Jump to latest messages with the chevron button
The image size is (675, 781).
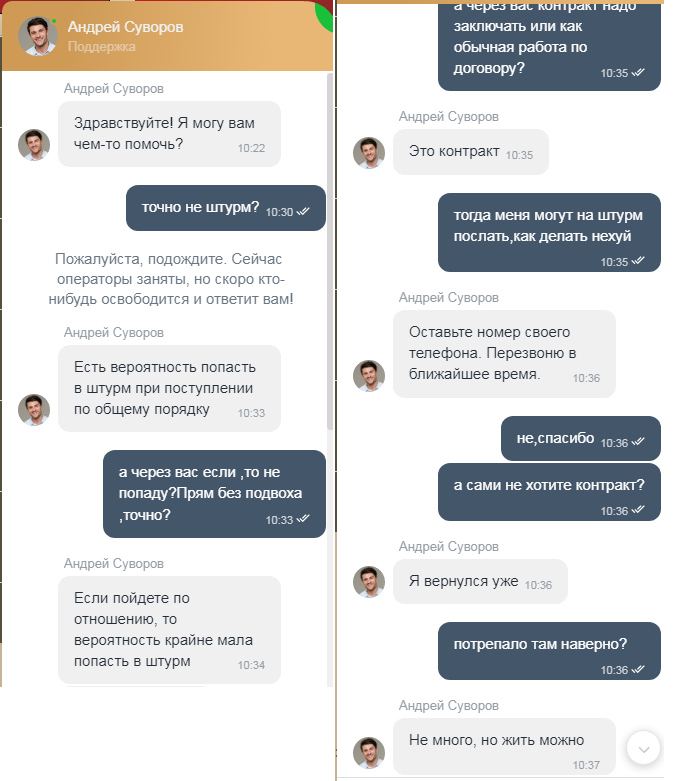(643, 747)
